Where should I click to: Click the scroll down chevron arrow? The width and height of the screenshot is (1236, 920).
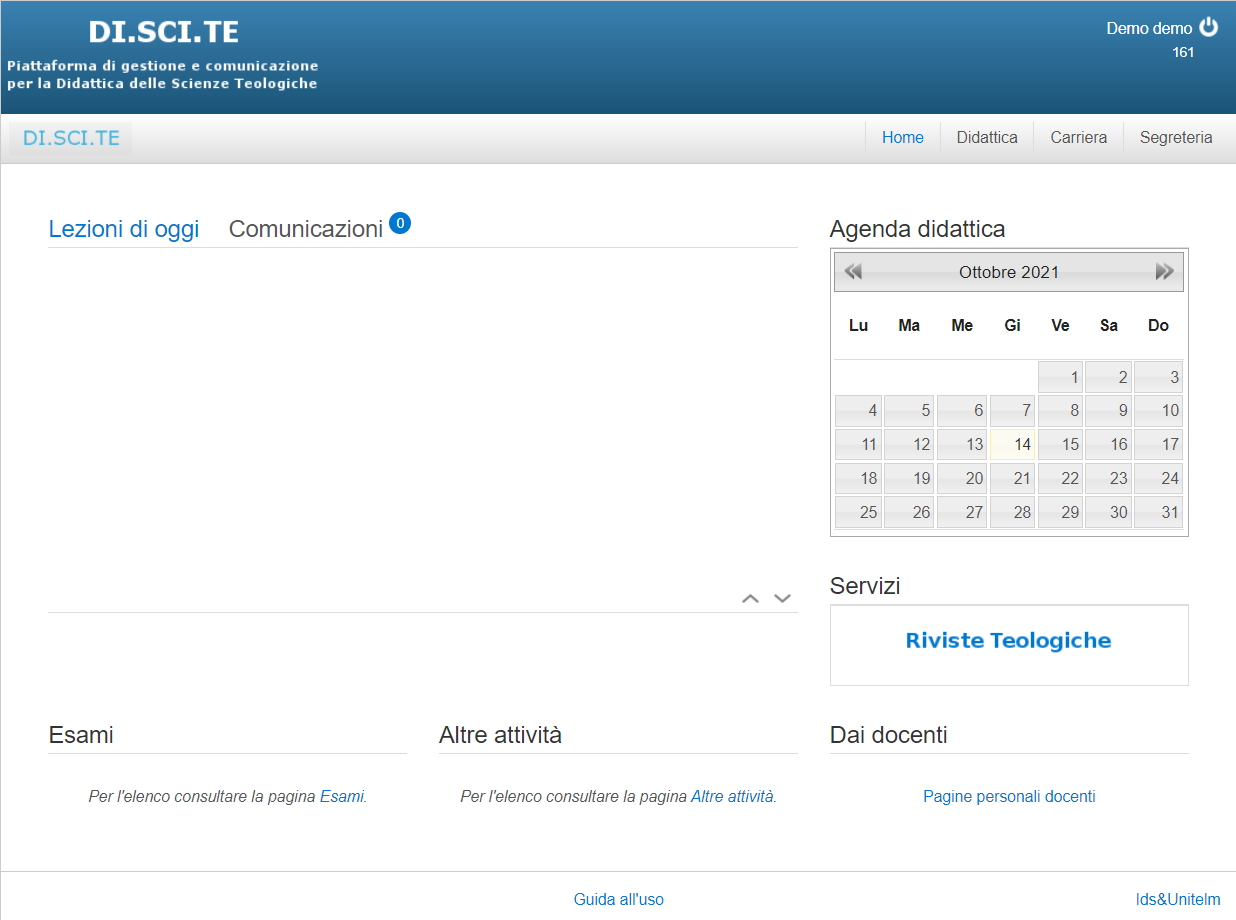tap(783, 598)
